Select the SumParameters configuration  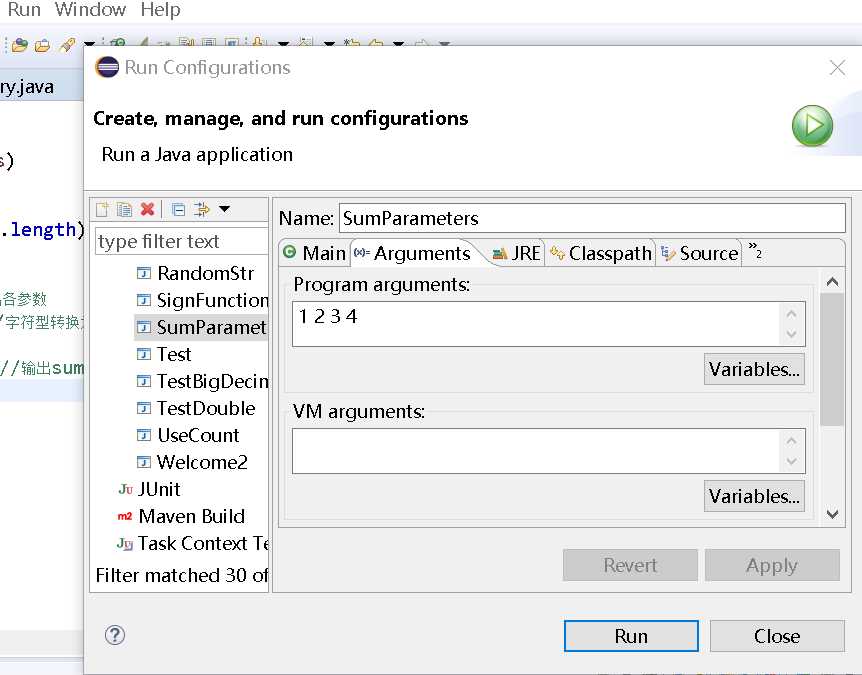(x=201, y=327)
